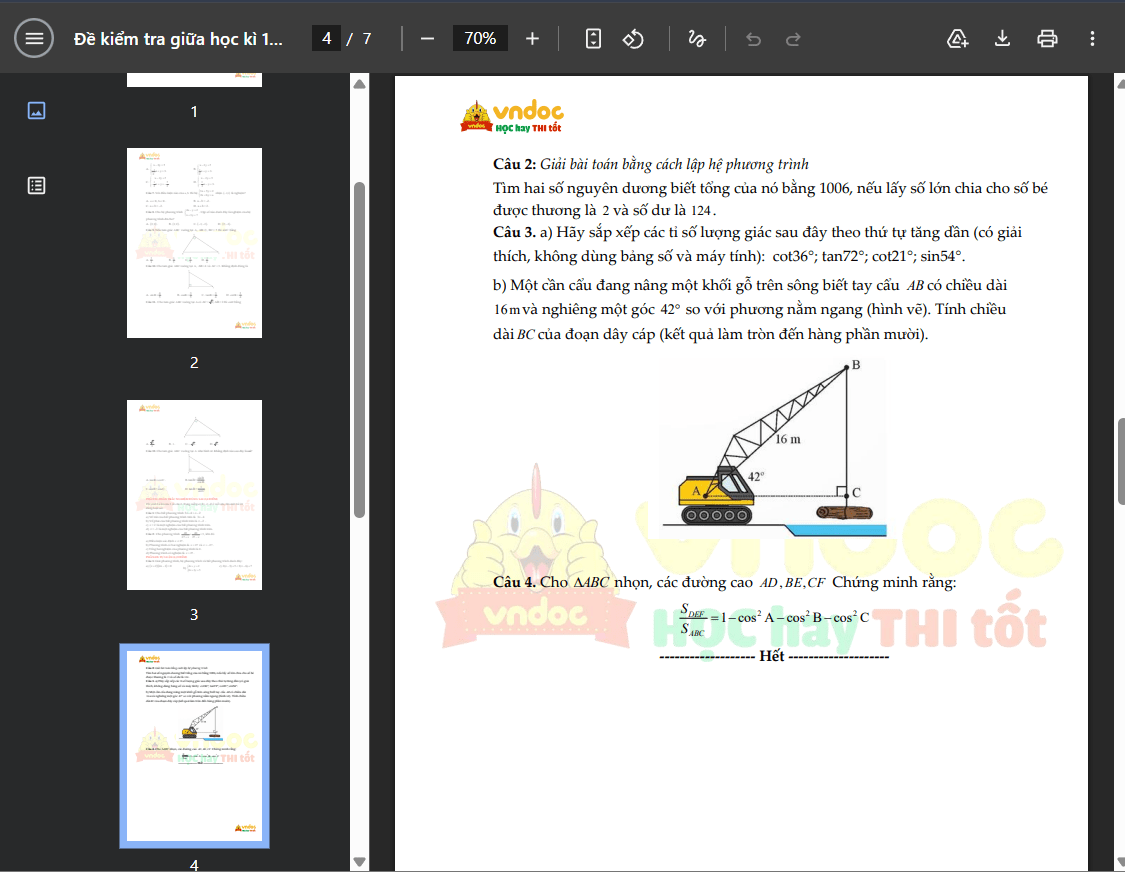Open the three-dot more actions menu
The image size is (1125, 872).
click(x=1092, y=38)
